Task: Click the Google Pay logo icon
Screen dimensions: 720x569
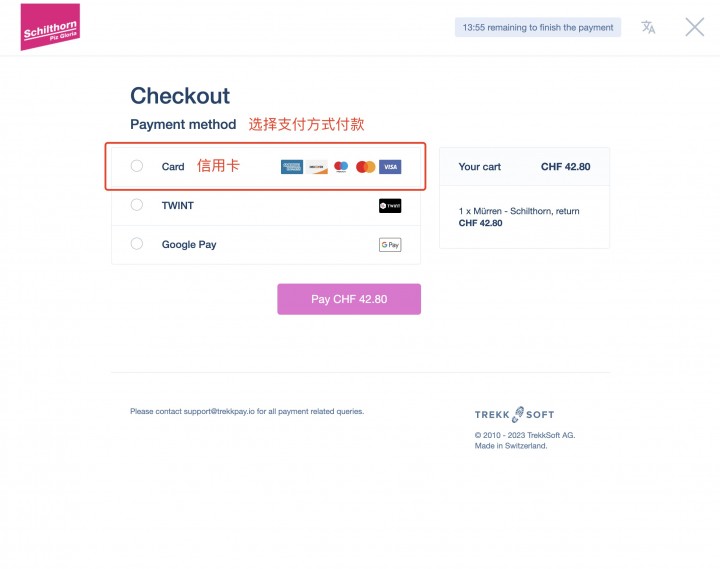Action: click(390, 245)
